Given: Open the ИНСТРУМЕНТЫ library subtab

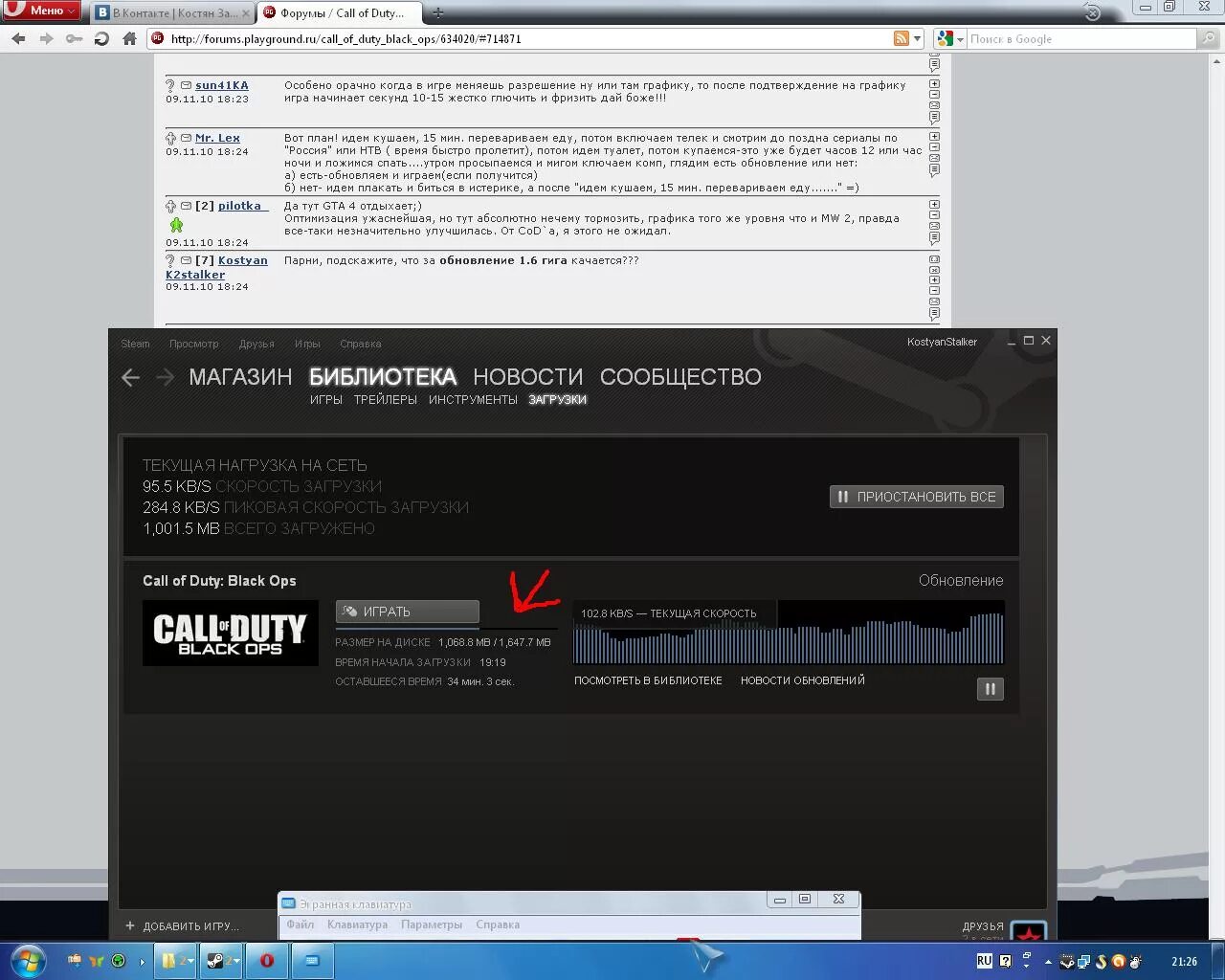Looking at the screenshot, I should coord(473,400).
